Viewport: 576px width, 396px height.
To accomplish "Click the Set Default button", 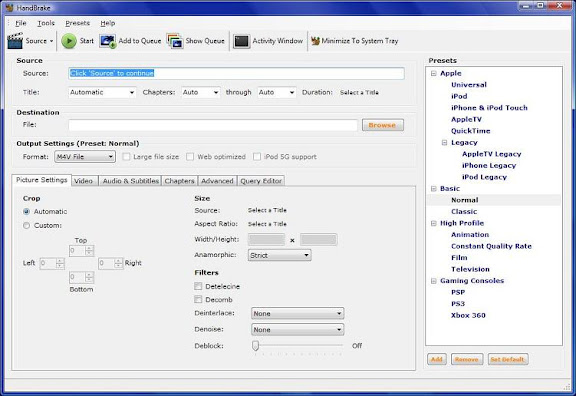I will (508, 359).
